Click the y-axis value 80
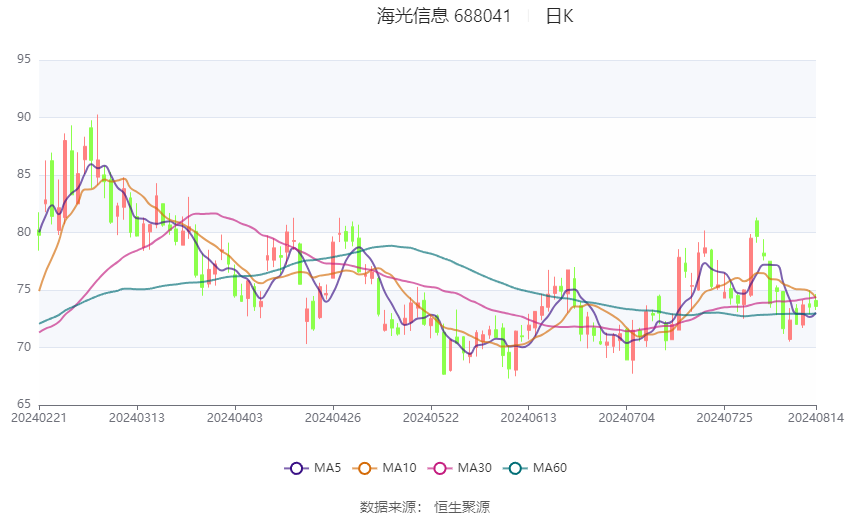Image resolution: width=850 pixels, height=517 pixels. (x=24, y=232)
